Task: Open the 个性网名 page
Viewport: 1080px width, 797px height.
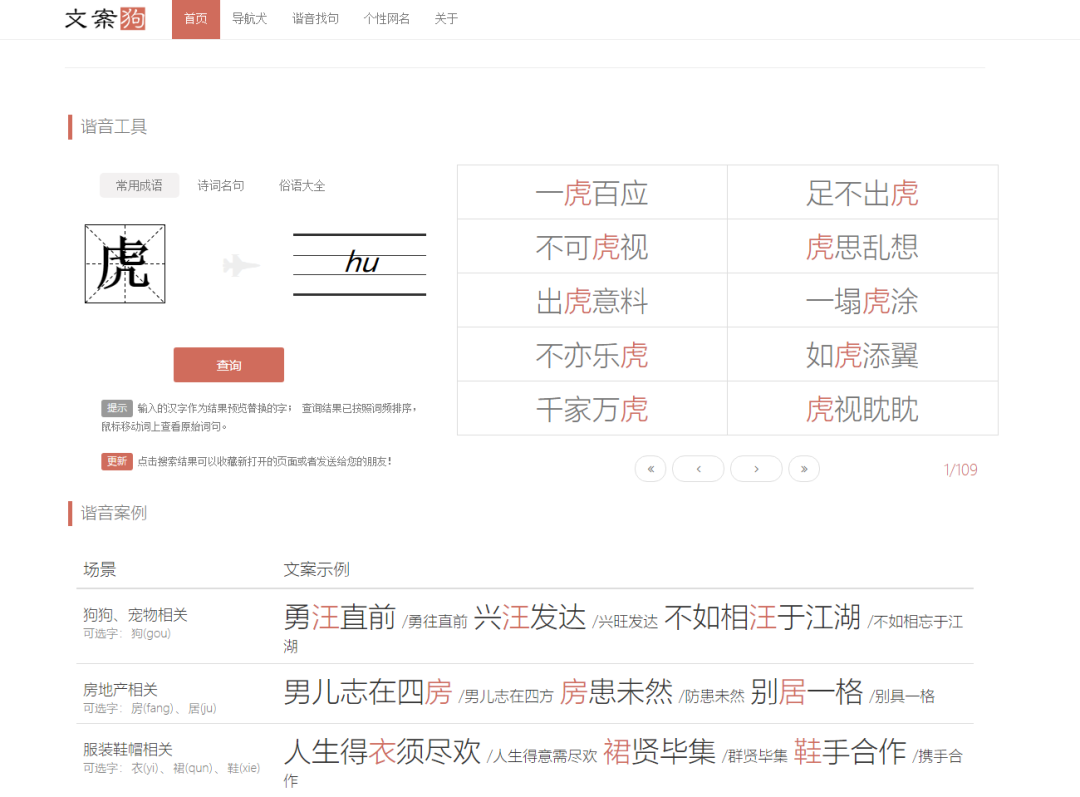Action: pyautogui.click(x=386, y=18)
